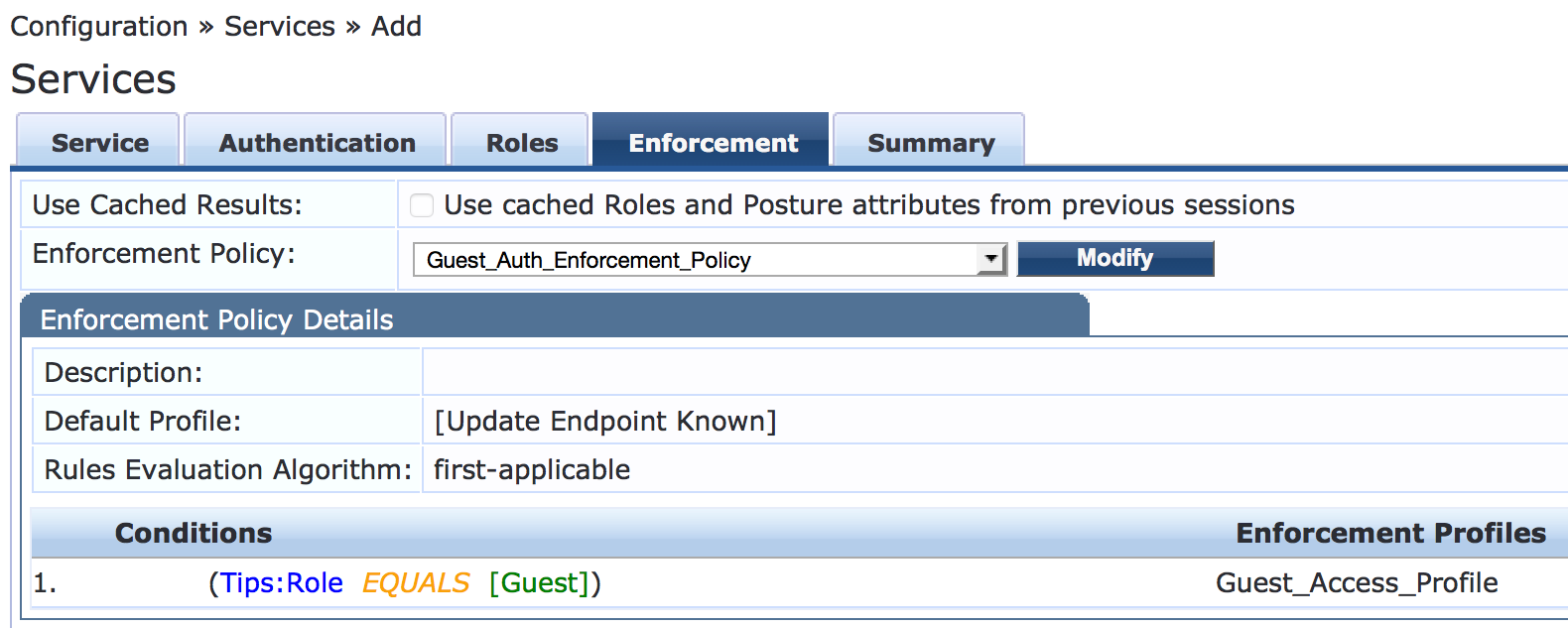This screenshot has width=1568, height=628.
Task: Click Add in the breadcrumb trail
Action: tap(396, 27)
